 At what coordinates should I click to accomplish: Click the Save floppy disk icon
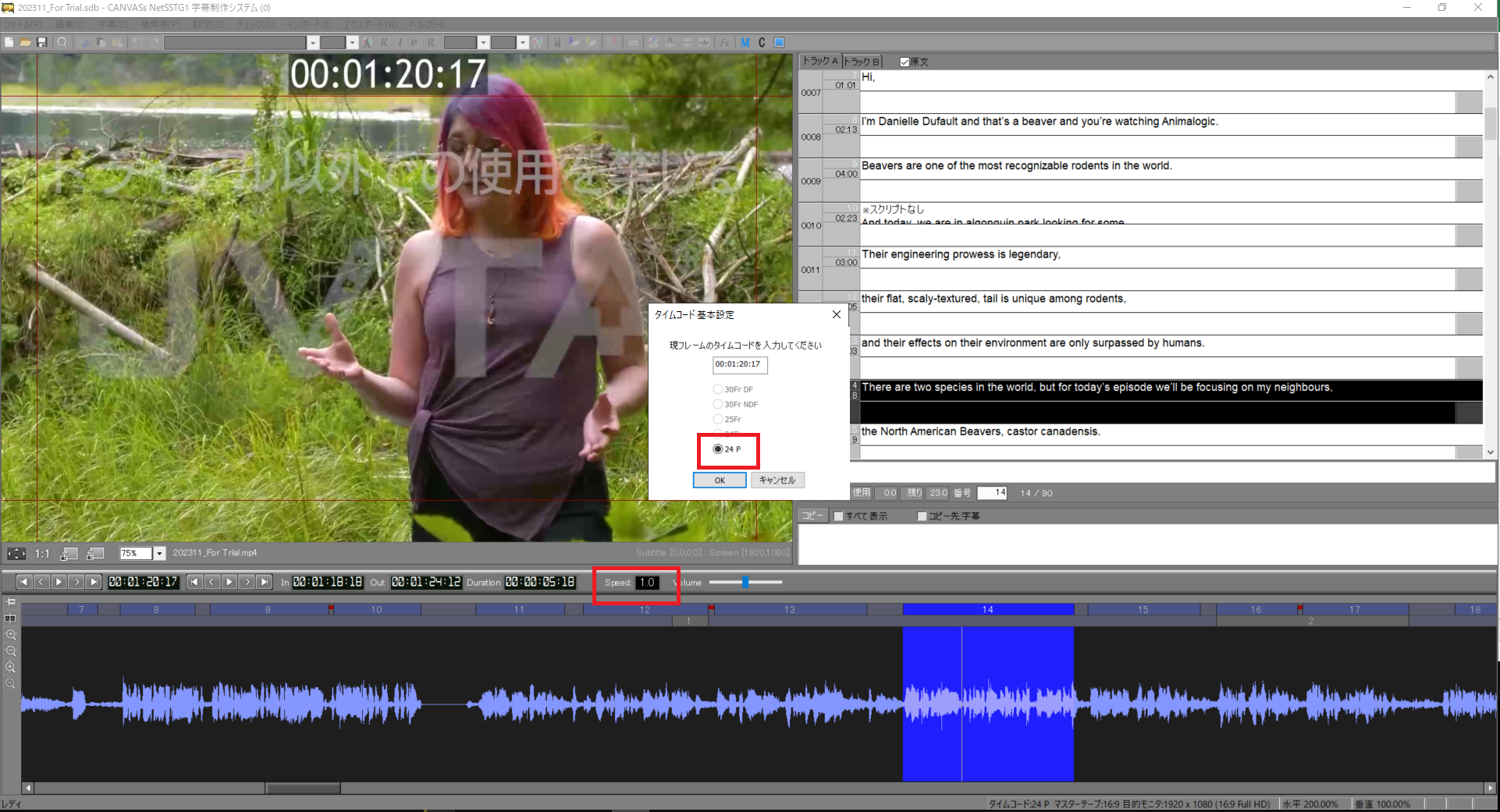(x=42, y=42)
